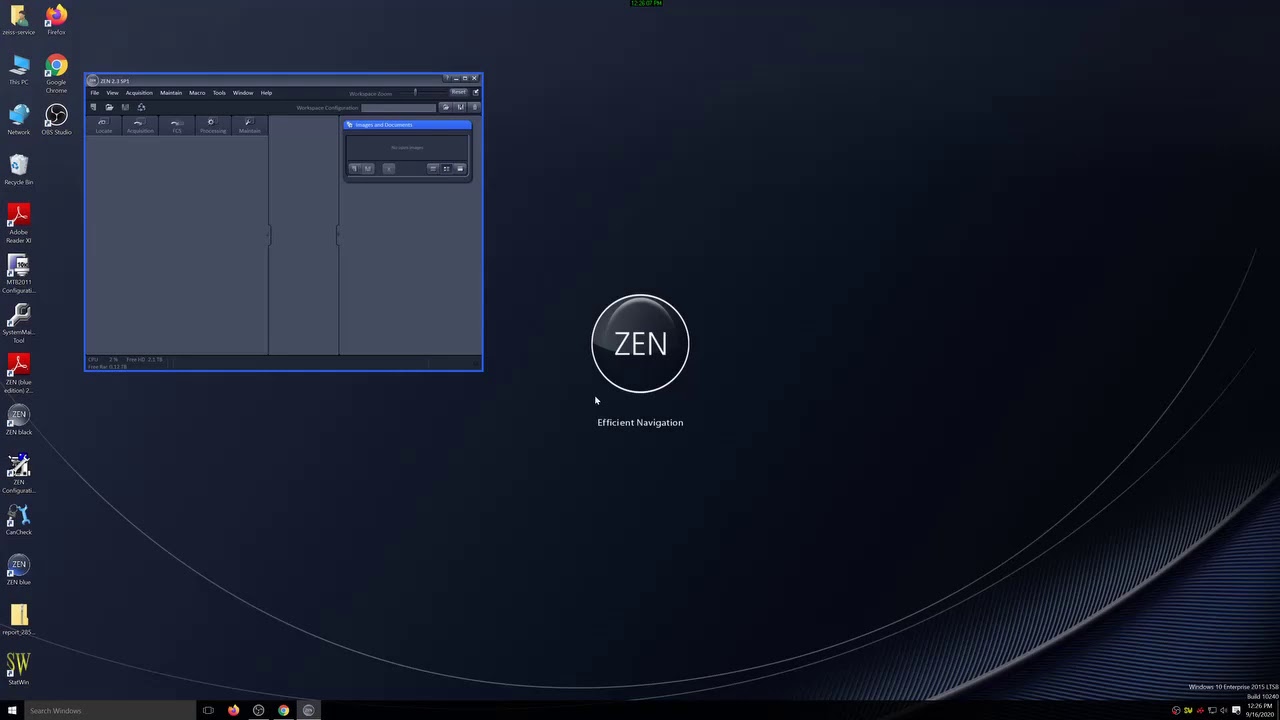This screenshot has height=720, width=1280.
Task: Load a workspace configuration via folder icon
Action: click(446, 107)
